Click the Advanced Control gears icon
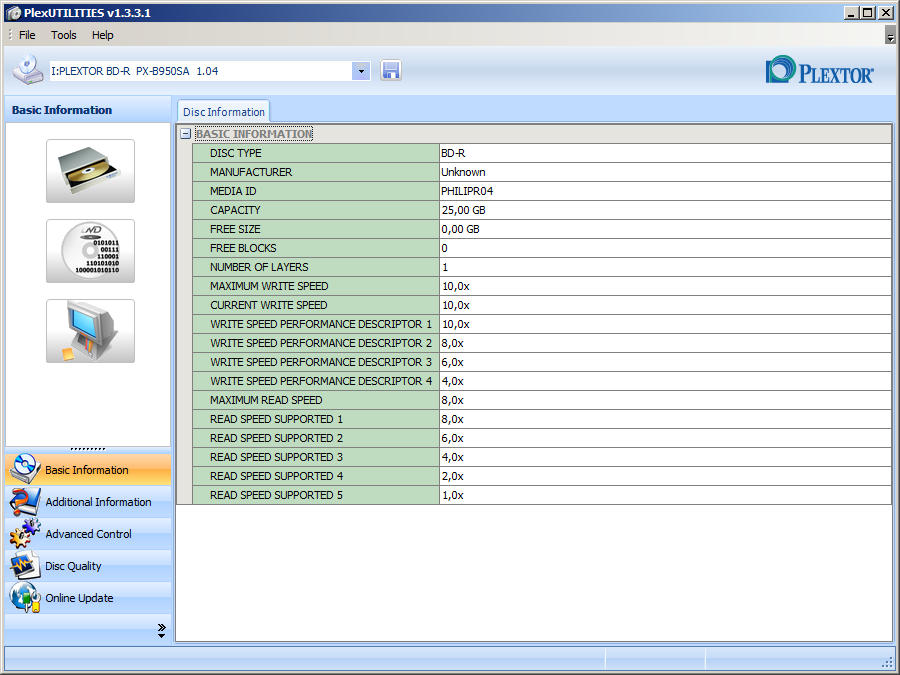 click(x=25, y=534)
